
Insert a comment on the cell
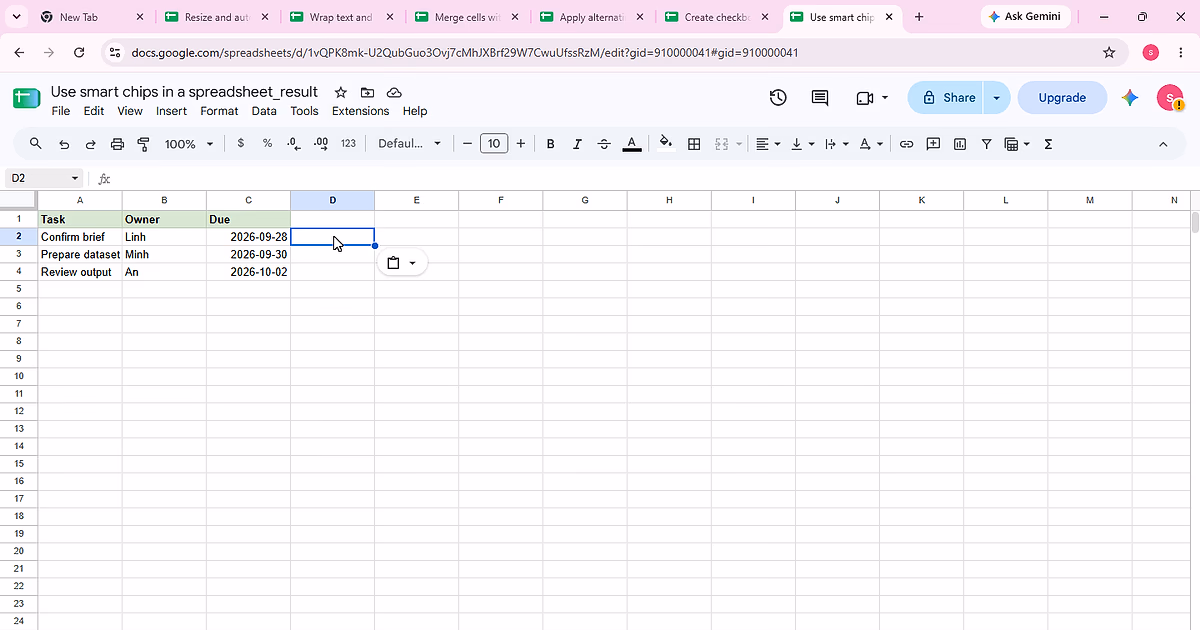pos(933,144)
